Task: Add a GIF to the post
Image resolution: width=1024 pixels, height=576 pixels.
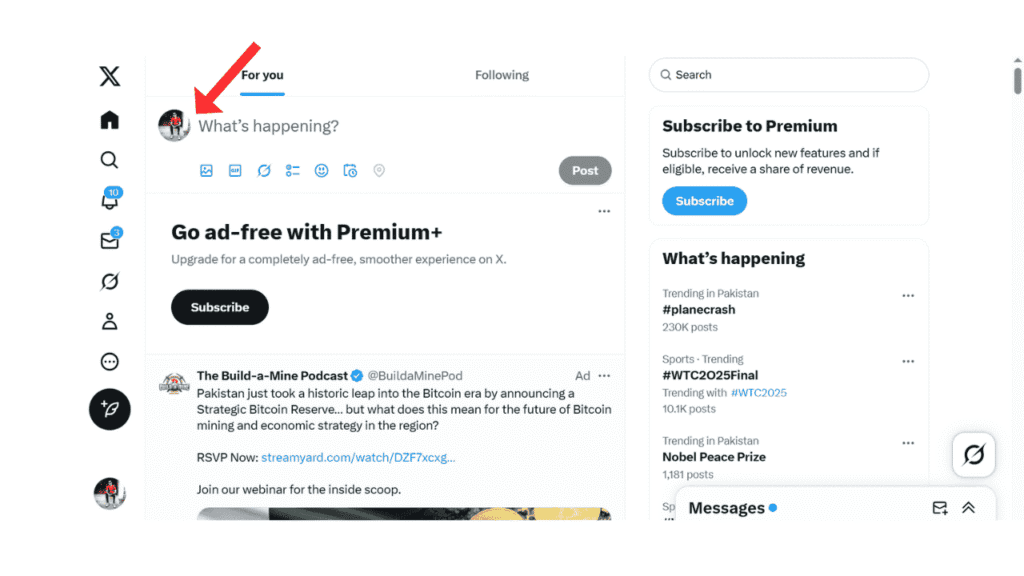Action: [235, 171]
